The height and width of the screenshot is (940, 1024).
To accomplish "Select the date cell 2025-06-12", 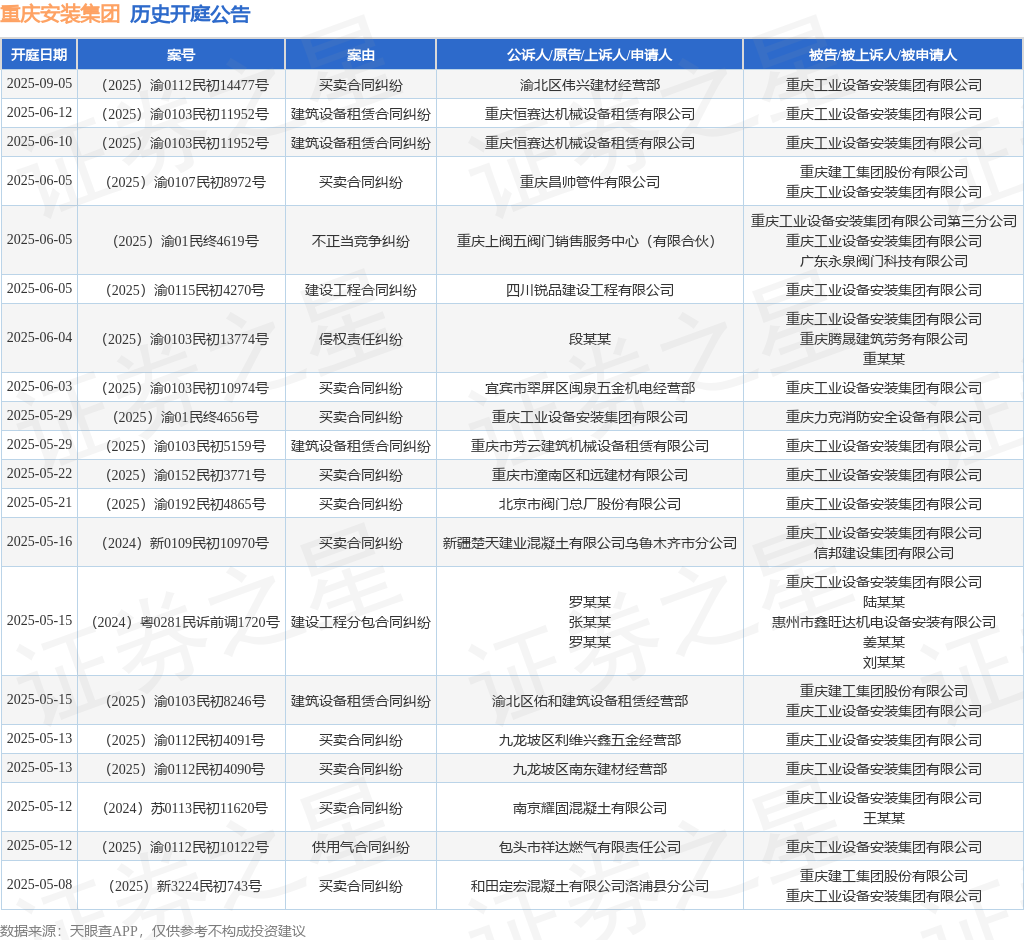I will tap(39, 112).
